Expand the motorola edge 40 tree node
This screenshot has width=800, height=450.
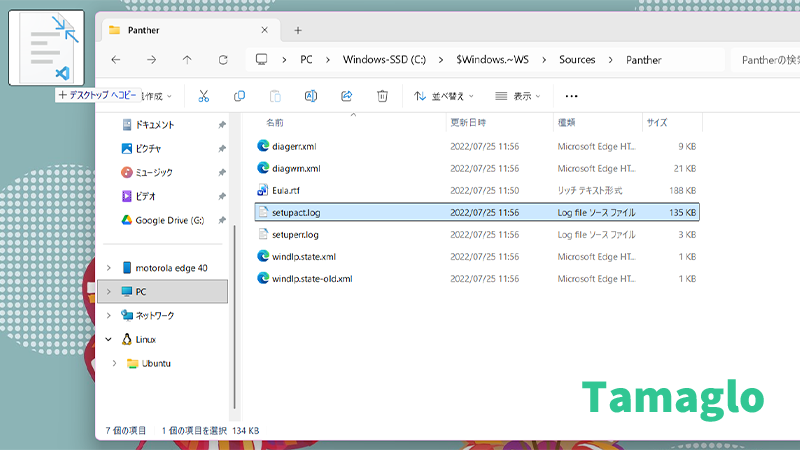click(108, 267)
